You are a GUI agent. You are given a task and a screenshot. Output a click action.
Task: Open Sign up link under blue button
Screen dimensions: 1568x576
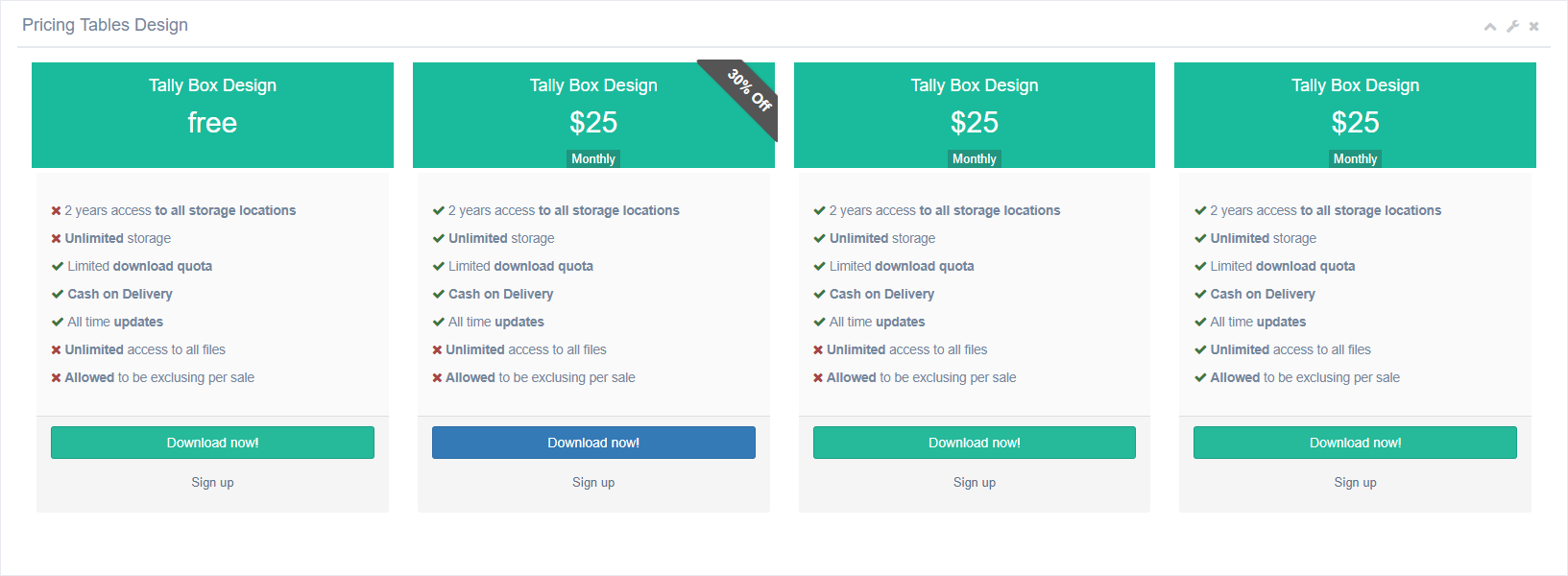593,483
